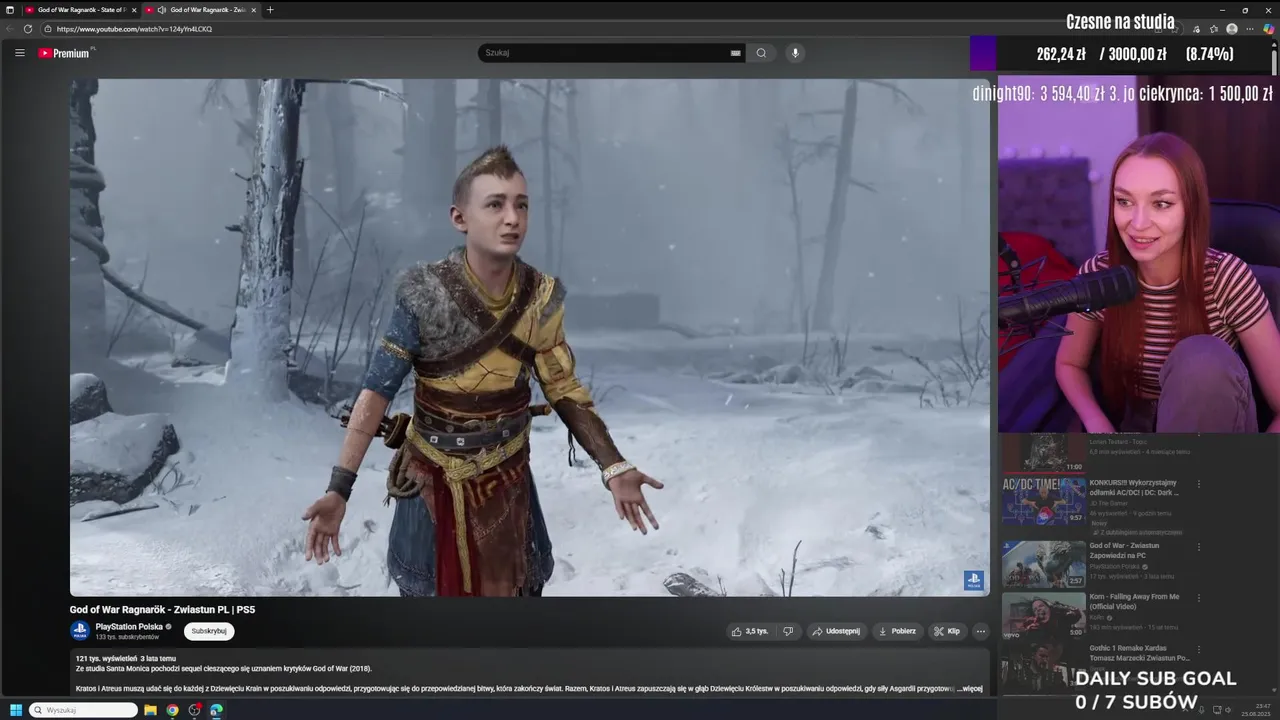Open the Windows Start menu
This screenshot has height=720, width=1280.
(x=15, y=710)
